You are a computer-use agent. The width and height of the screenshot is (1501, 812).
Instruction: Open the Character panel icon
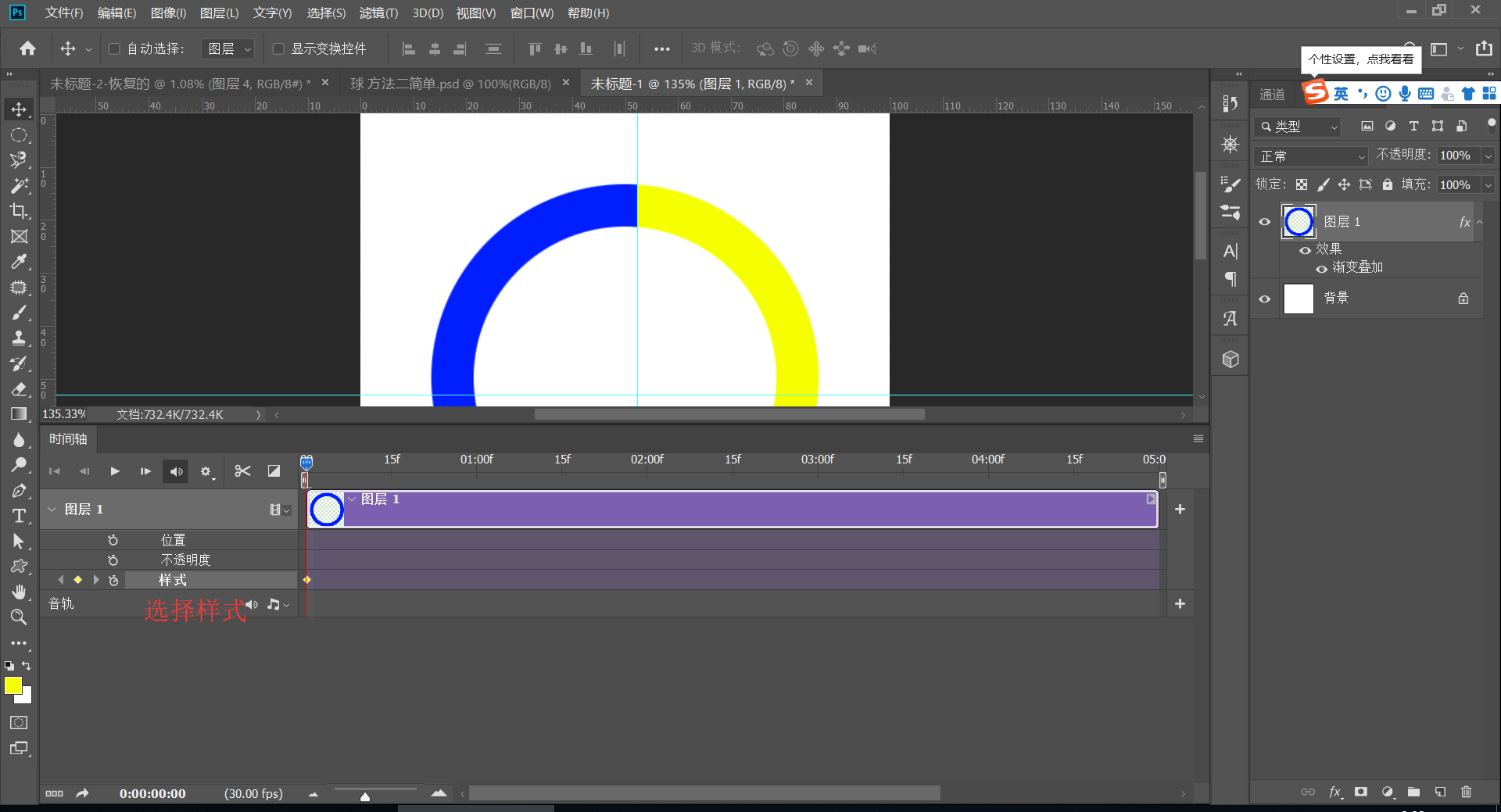pyautogui.click(x=1231, y=251)
